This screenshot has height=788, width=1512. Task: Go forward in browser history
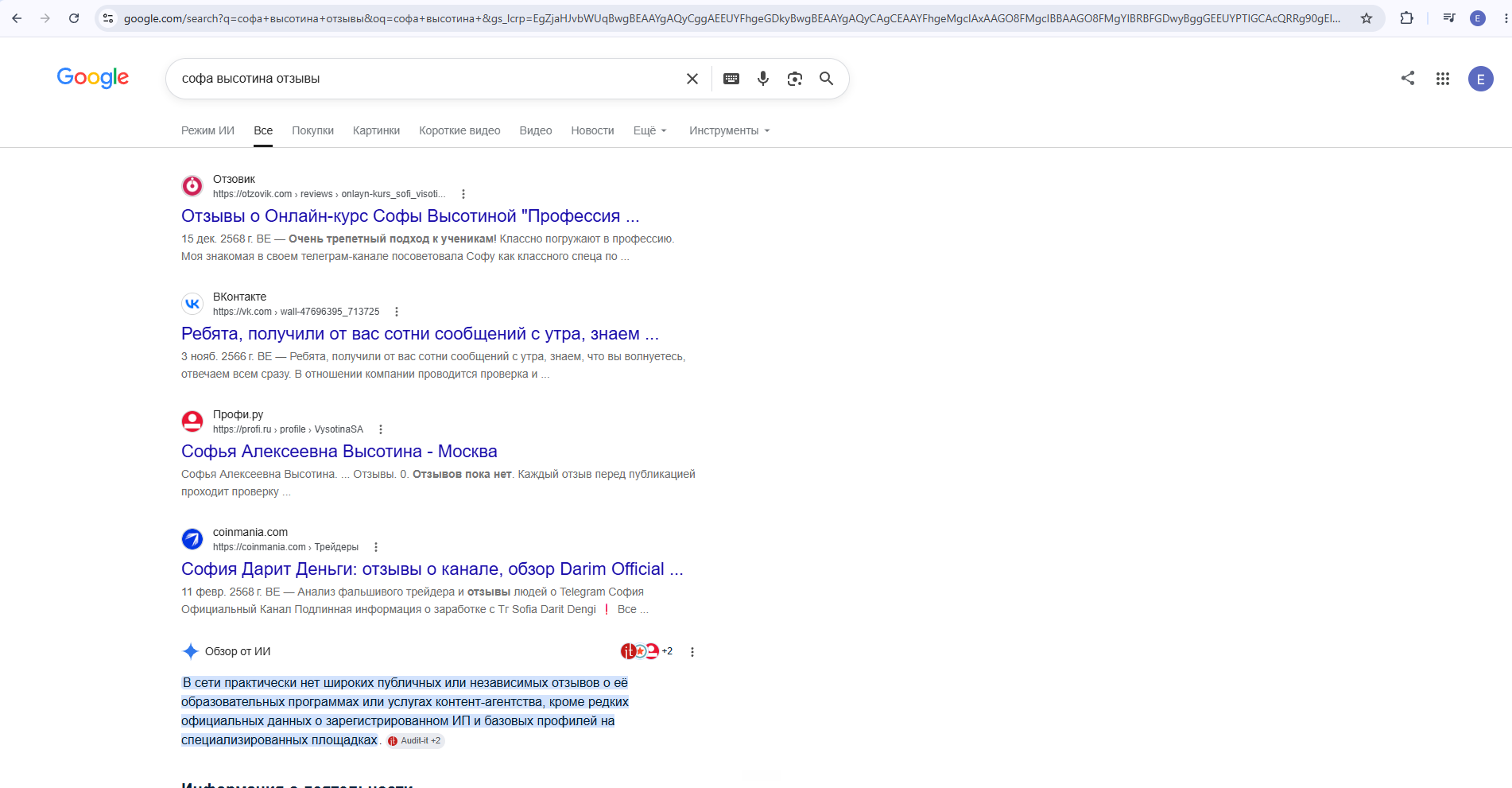coord(45,18)
